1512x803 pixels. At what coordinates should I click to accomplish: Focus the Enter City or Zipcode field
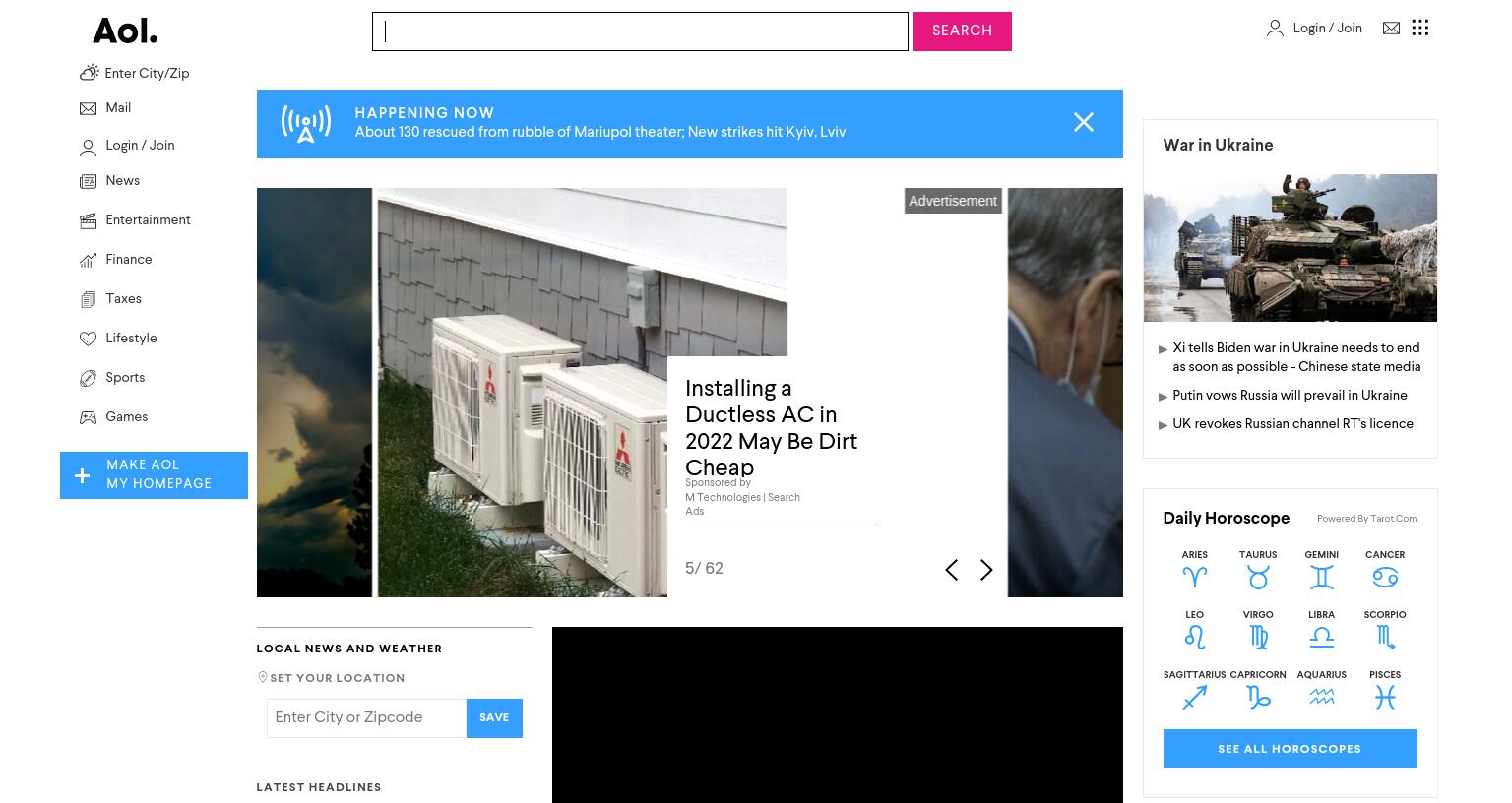[x=366, y=718]
